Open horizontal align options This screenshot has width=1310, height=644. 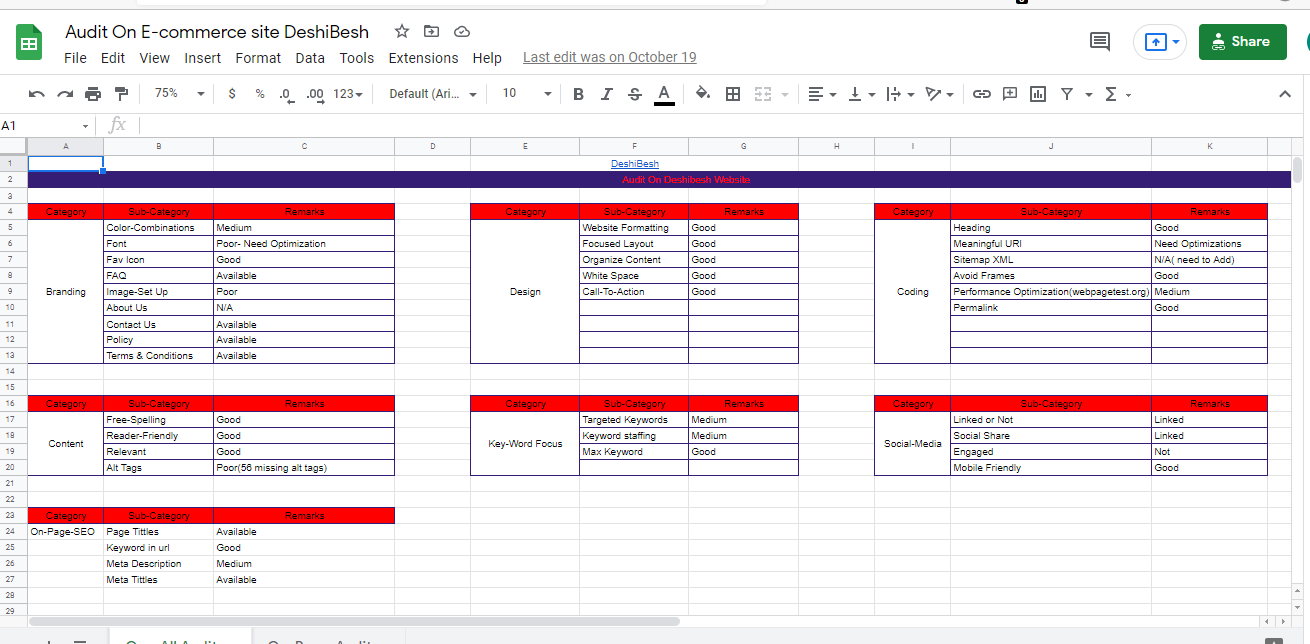coord(822,94)
